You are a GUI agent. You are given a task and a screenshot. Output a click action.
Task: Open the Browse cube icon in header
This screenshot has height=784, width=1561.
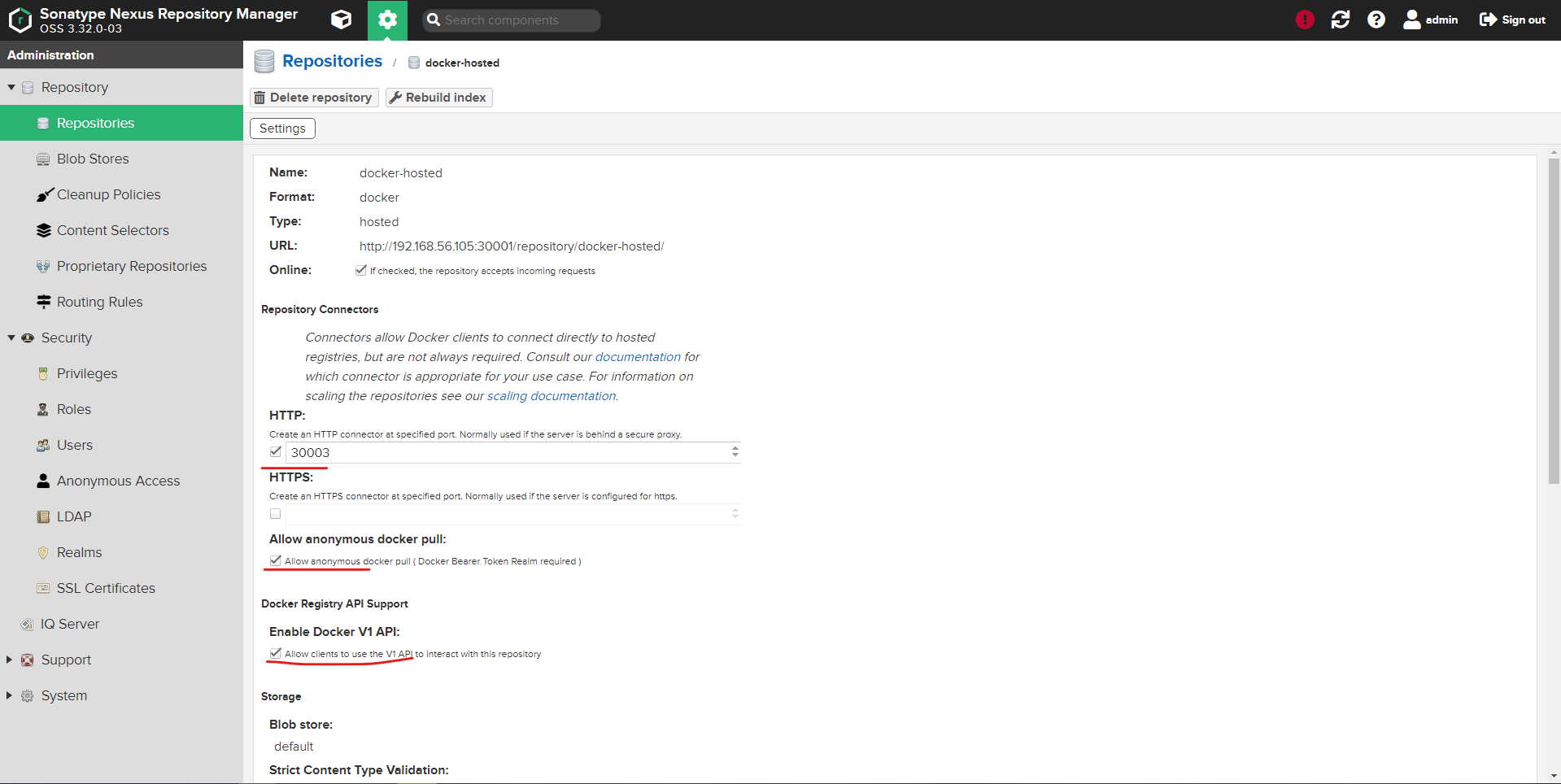coord(342,20)
